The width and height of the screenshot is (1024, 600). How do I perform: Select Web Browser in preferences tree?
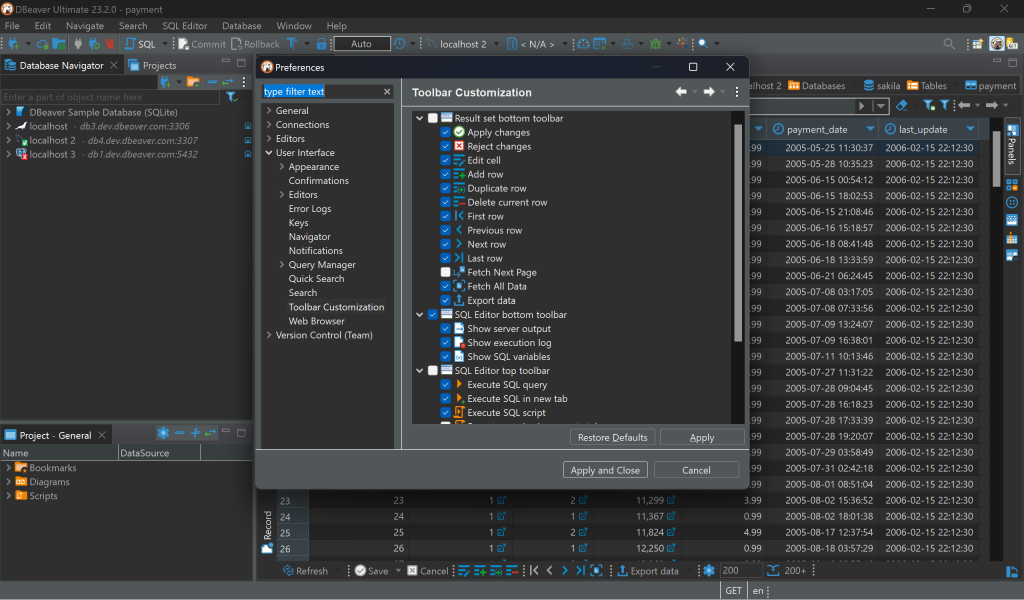click(x=317, y=321)
